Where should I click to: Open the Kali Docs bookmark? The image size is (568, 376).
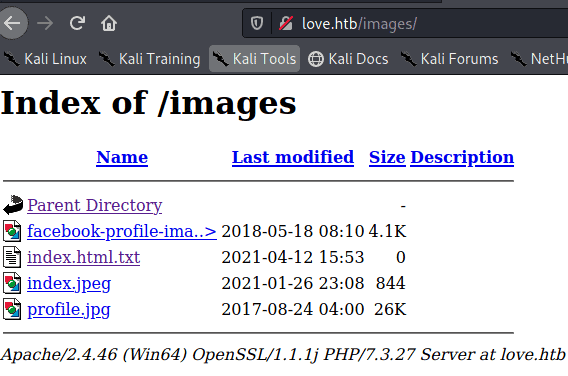348,59
